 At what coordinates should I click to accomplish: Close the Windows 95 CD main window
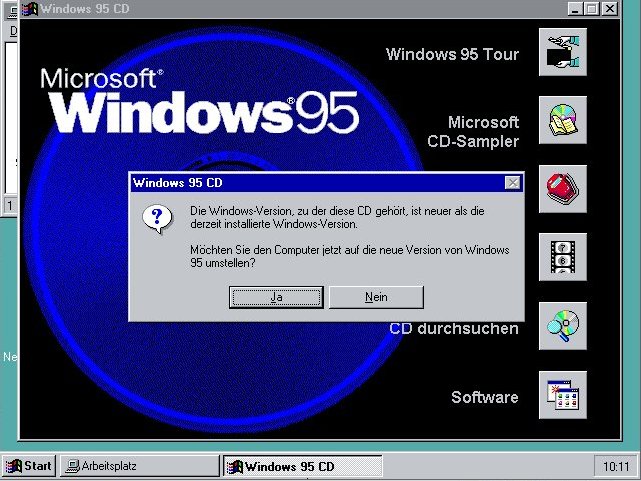click(610, 9)
